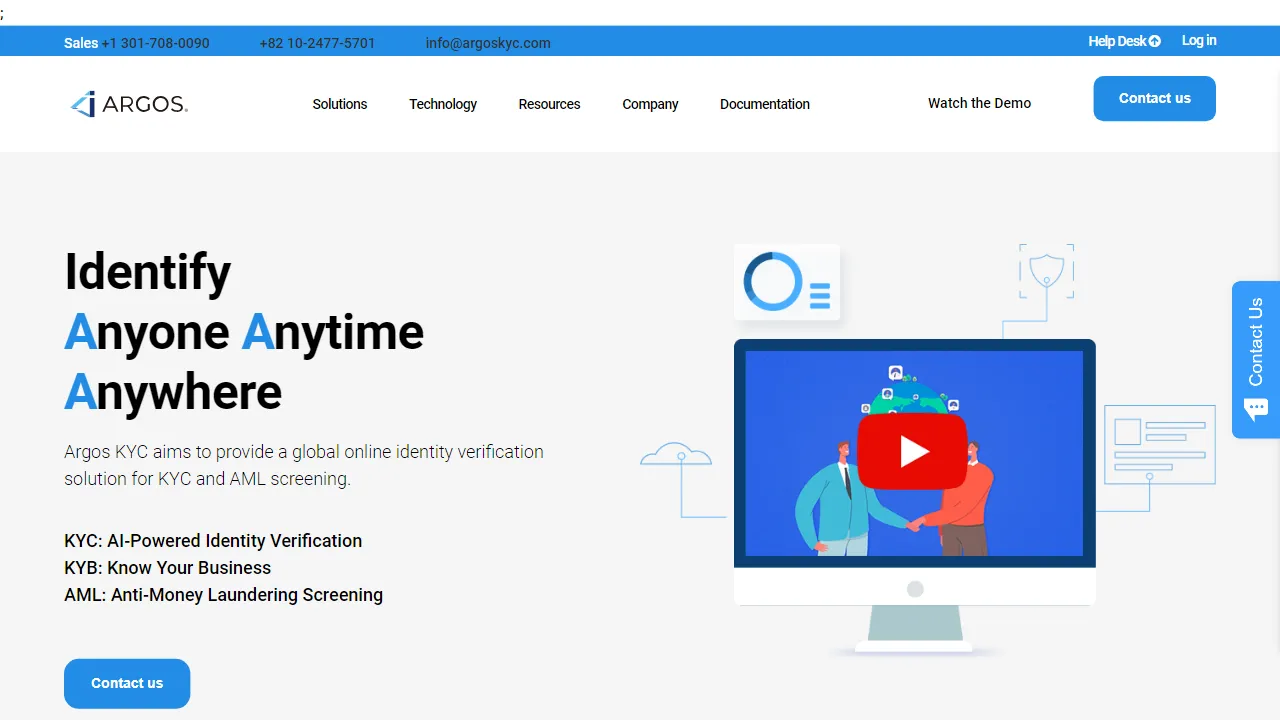Click the Log in link
The height and width of the screenshot is (720, 1280).
pos(1199,41)
